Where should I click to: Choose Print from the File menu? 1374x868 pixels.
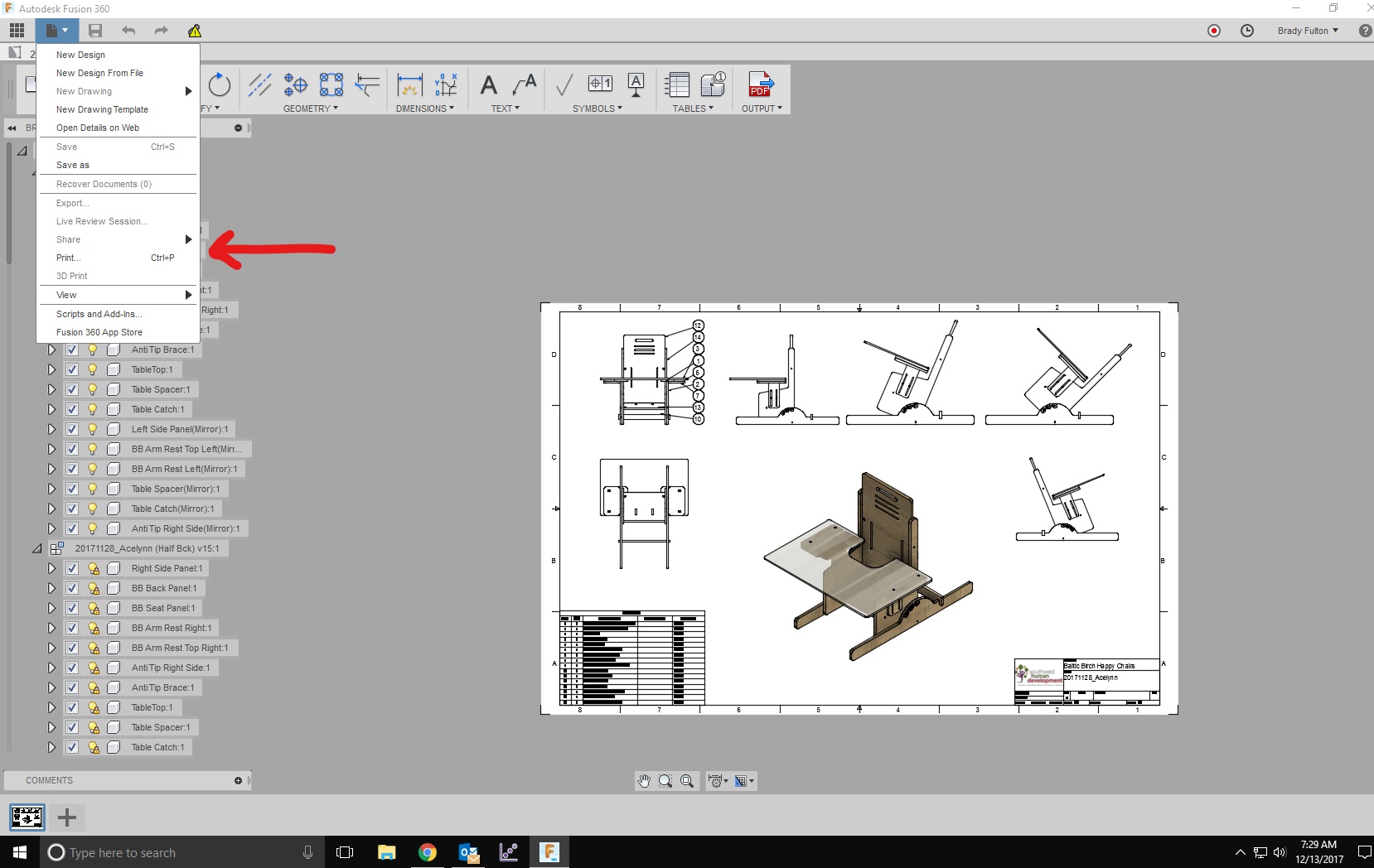tap(68, 258)
